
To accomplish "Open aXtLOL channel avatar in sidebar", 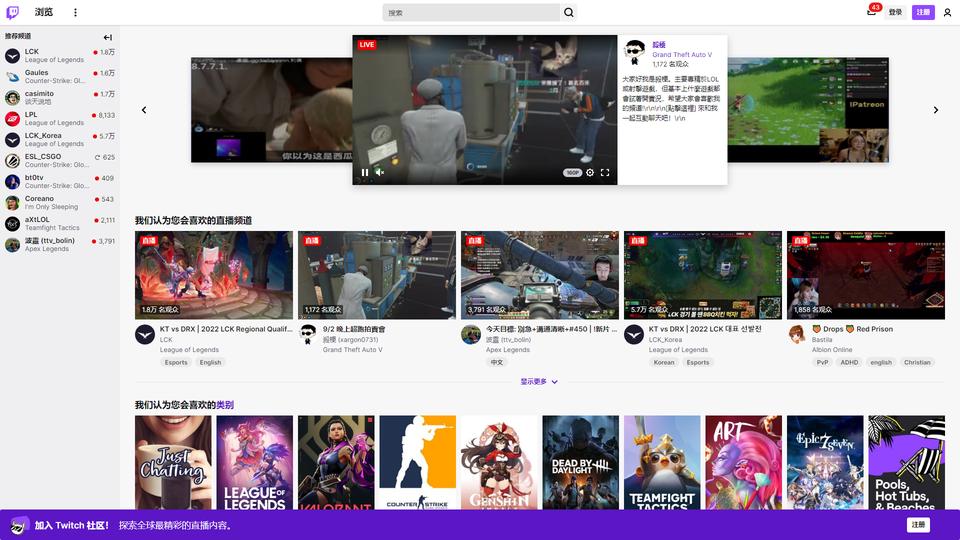I will pos(12,223).
